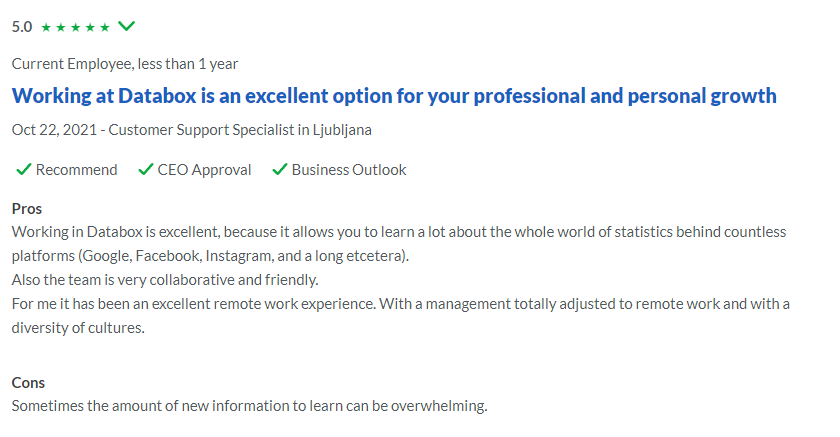Click the CEO Approval green checkmark
This screenshot has height=437, width=840.
click(x=146, y=170)
